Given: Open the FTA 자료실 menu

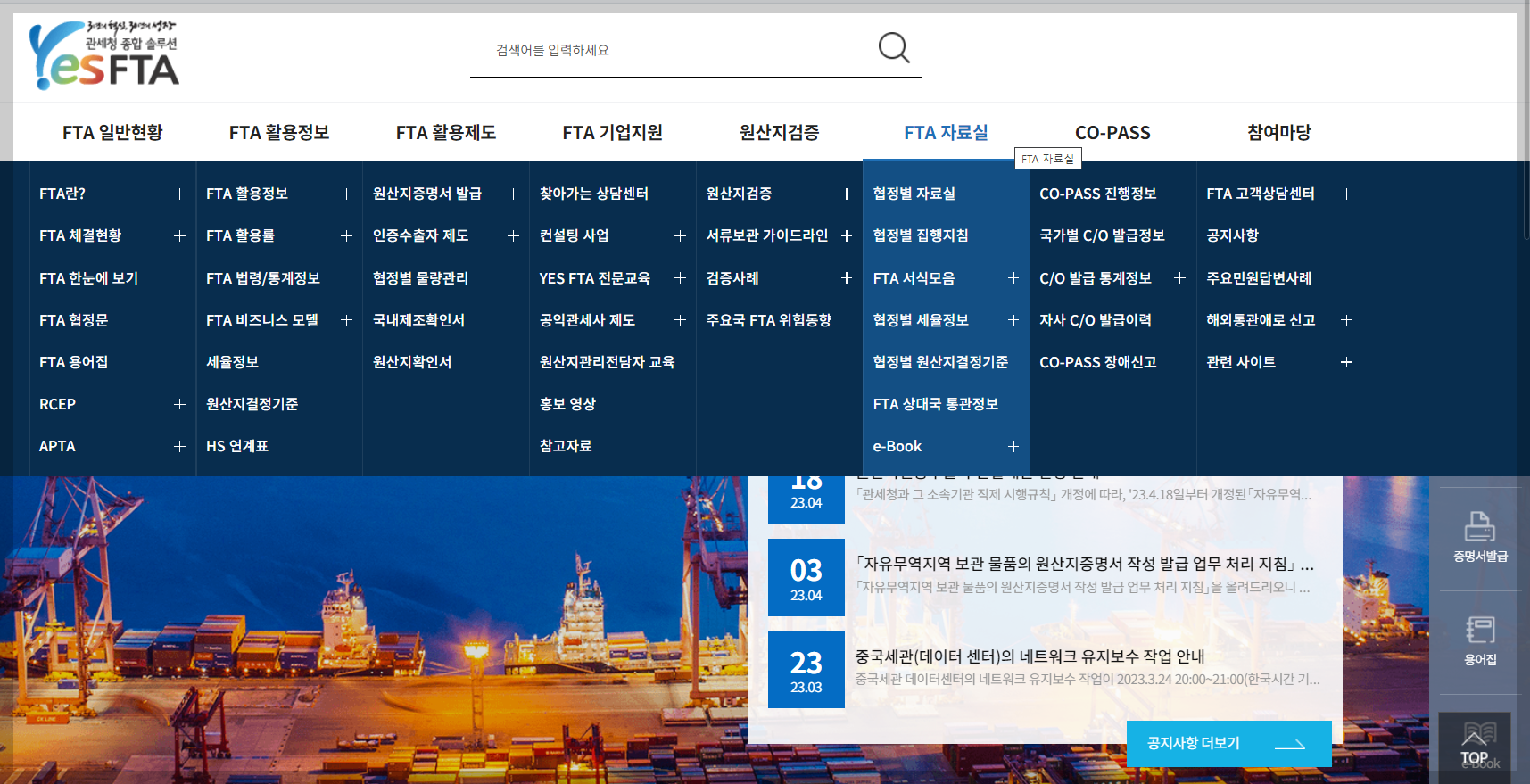Looking at the screenshot, I should point(946,132).
